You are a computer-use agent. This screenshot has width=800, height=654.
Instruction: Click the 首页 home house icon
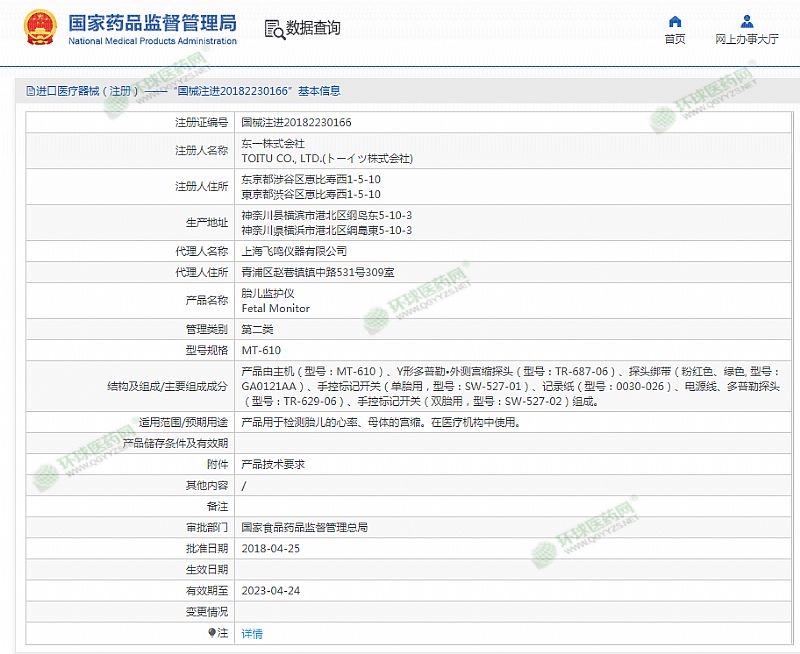(x=675, y=21)
